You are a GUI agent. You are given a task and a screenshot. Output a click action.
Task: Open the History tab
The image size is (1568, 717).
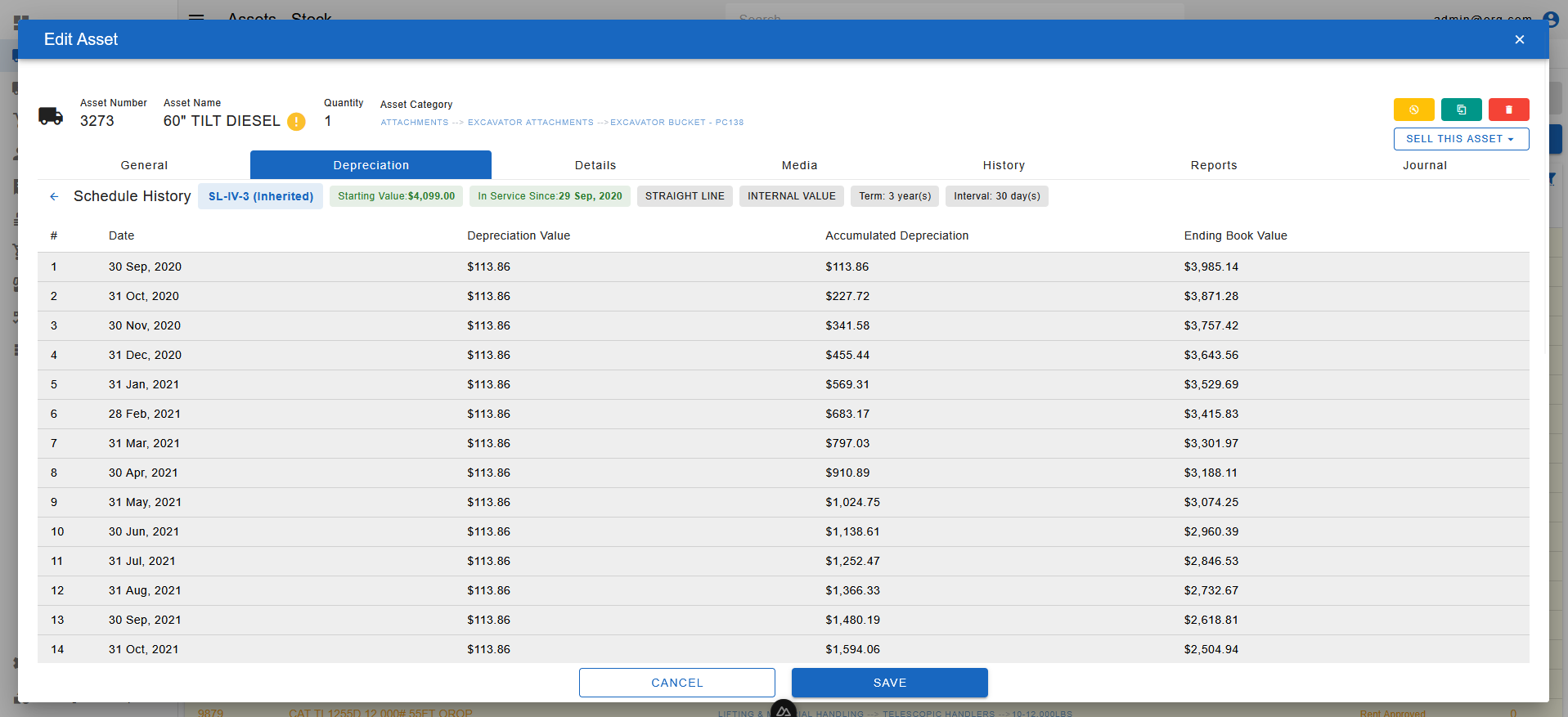(x=1004, y=165)
